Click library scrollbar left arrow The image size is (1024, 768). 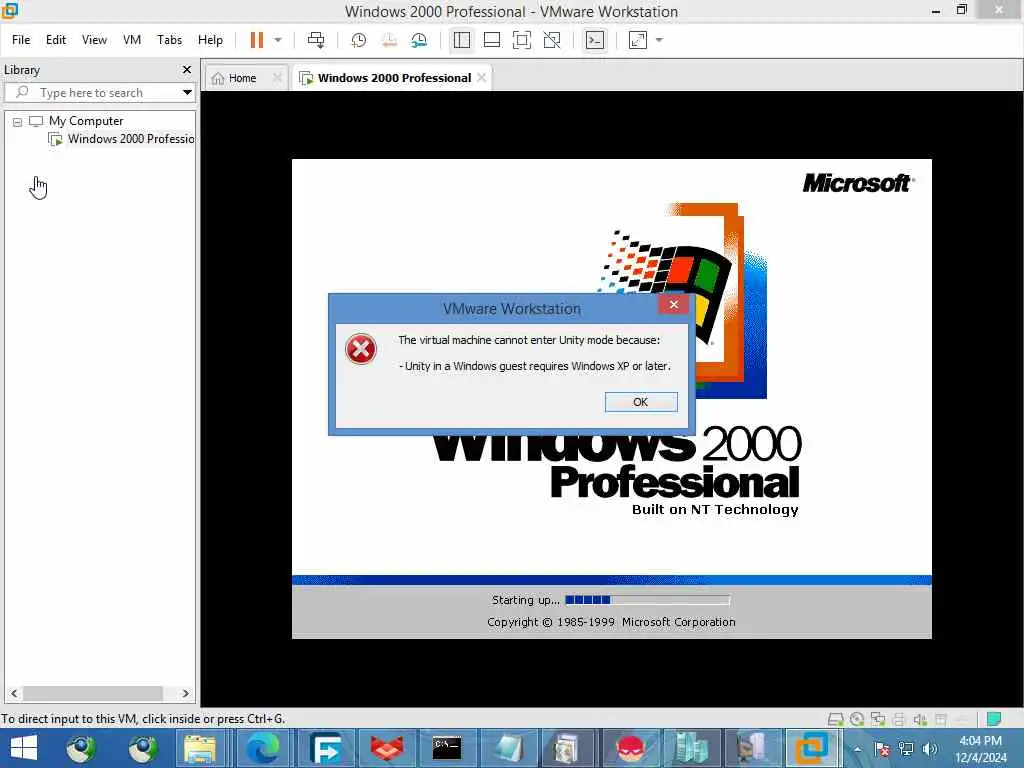(x=14, y=694)
